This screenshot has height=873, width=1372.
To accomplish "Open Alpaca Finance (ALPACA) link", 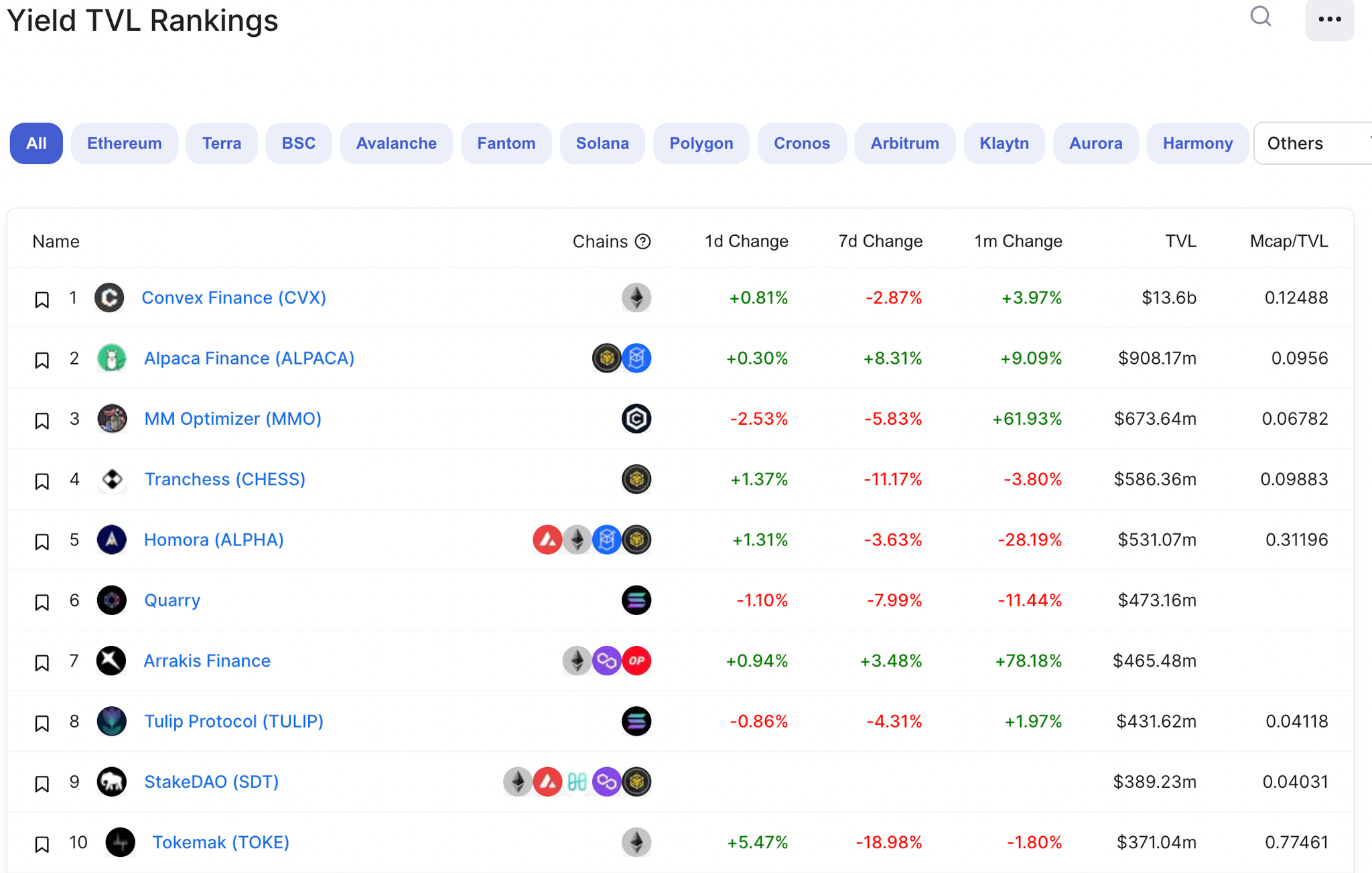I will [x=249, y=358].
